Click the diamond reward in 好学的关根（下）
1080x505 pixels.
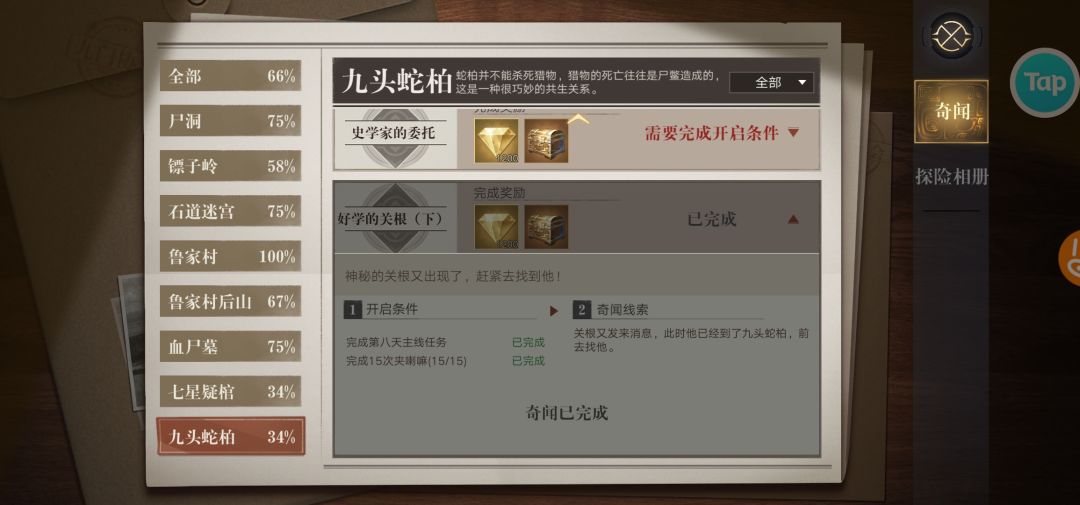click(x=496, y=227)
